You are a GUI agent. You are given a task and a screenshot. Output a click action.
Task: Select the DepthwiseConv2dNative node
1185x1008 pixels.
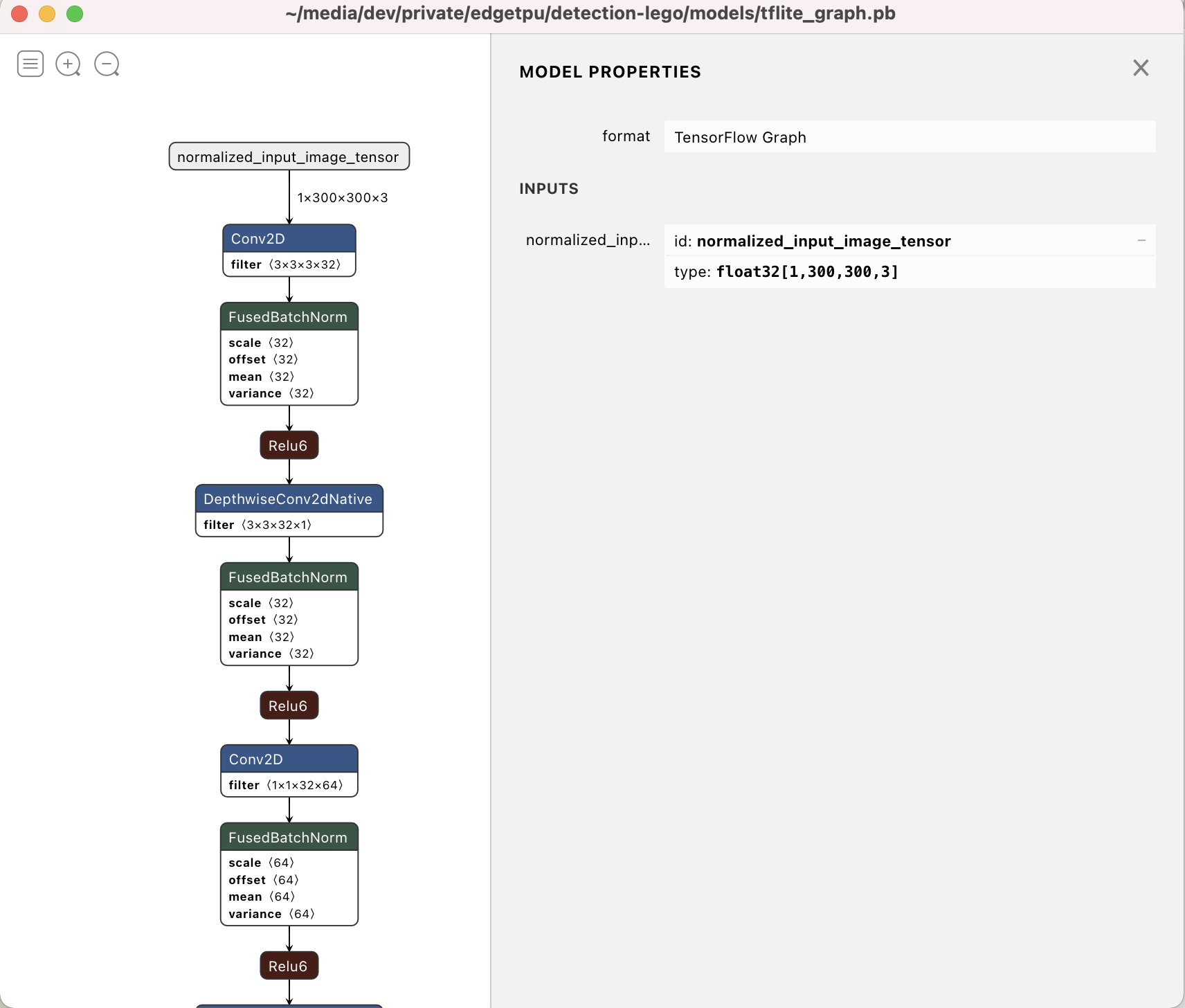click(289, 499)
